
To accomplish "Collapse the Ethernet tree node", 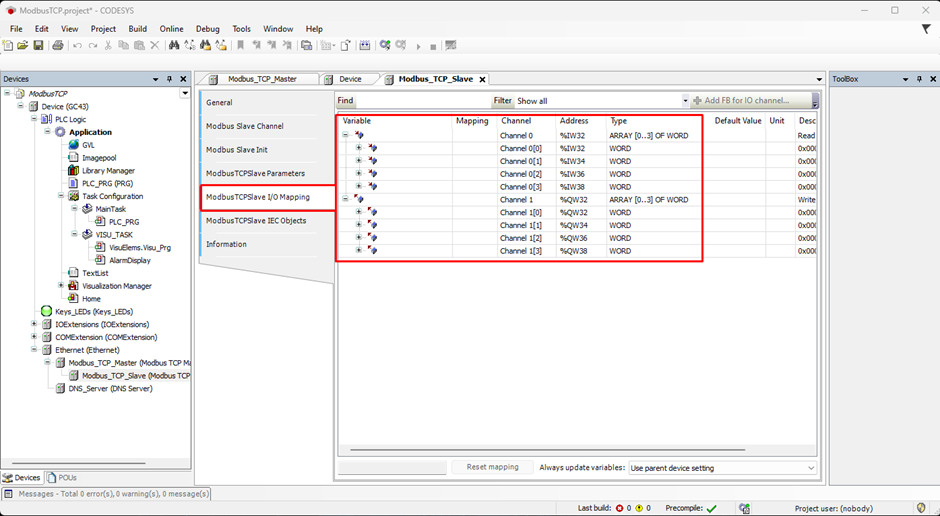I will [x=34, y=349].
